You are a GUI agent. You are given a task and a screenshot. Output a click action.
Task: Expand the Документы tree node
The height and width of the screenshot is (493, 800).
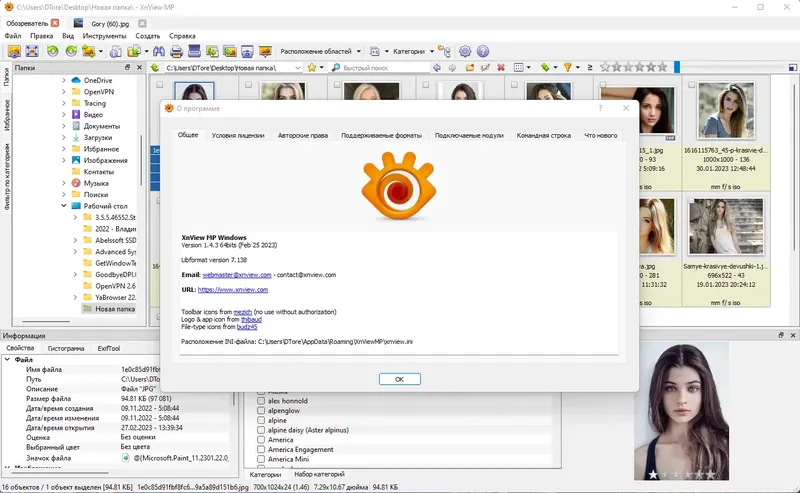click(x=64, y=126)
